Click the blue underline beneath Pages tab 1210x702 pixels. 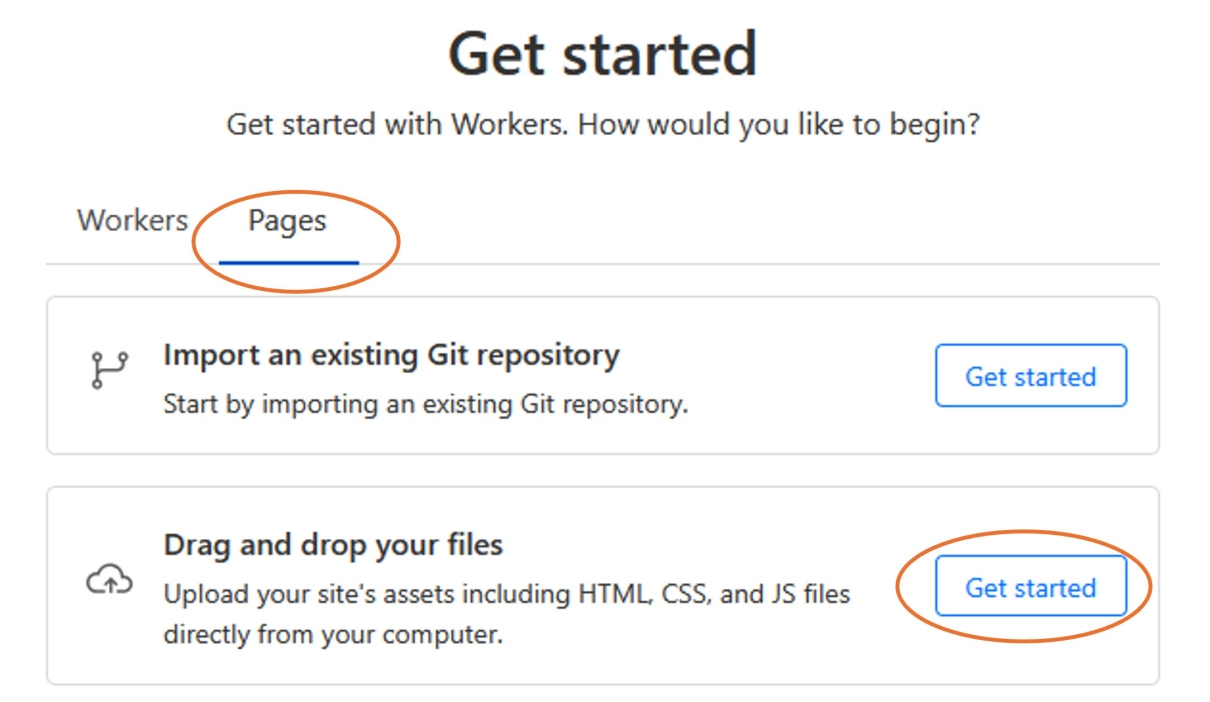click(x=289, y=263)
